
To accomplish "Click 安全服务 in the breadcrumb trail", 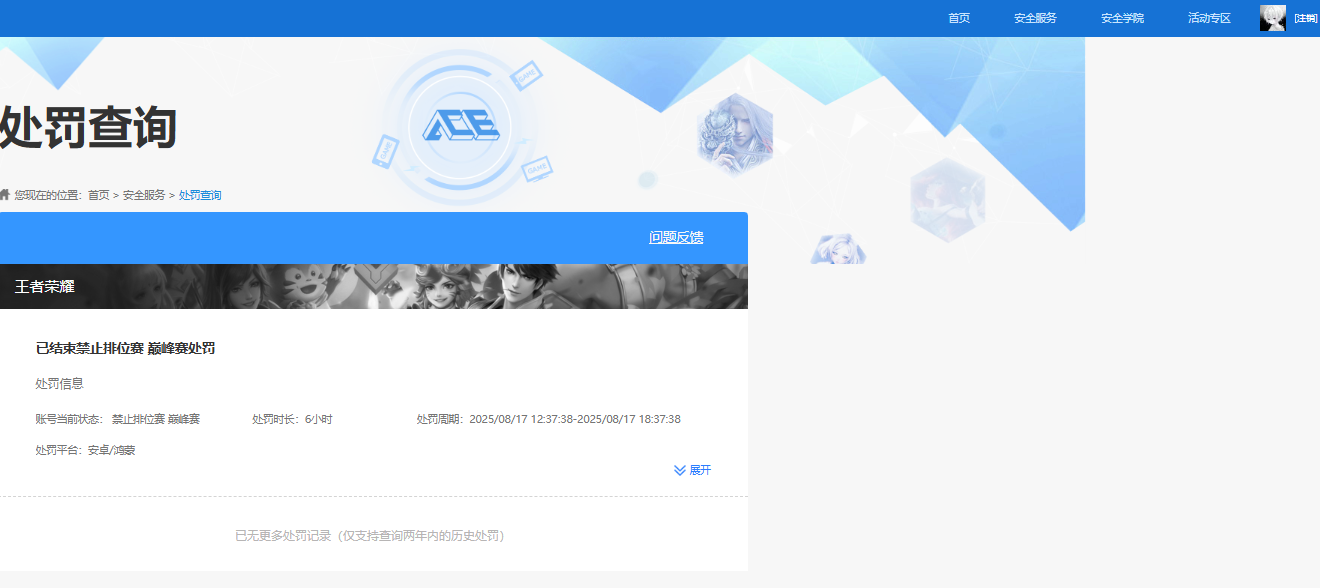I will tap(144, 195).
